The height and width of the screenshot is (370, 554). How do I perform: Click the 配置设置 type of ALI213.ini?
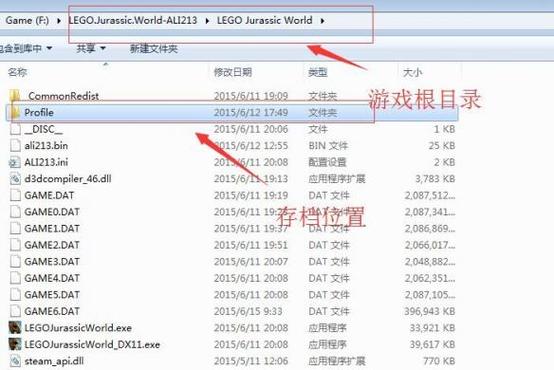click(327, 162)
